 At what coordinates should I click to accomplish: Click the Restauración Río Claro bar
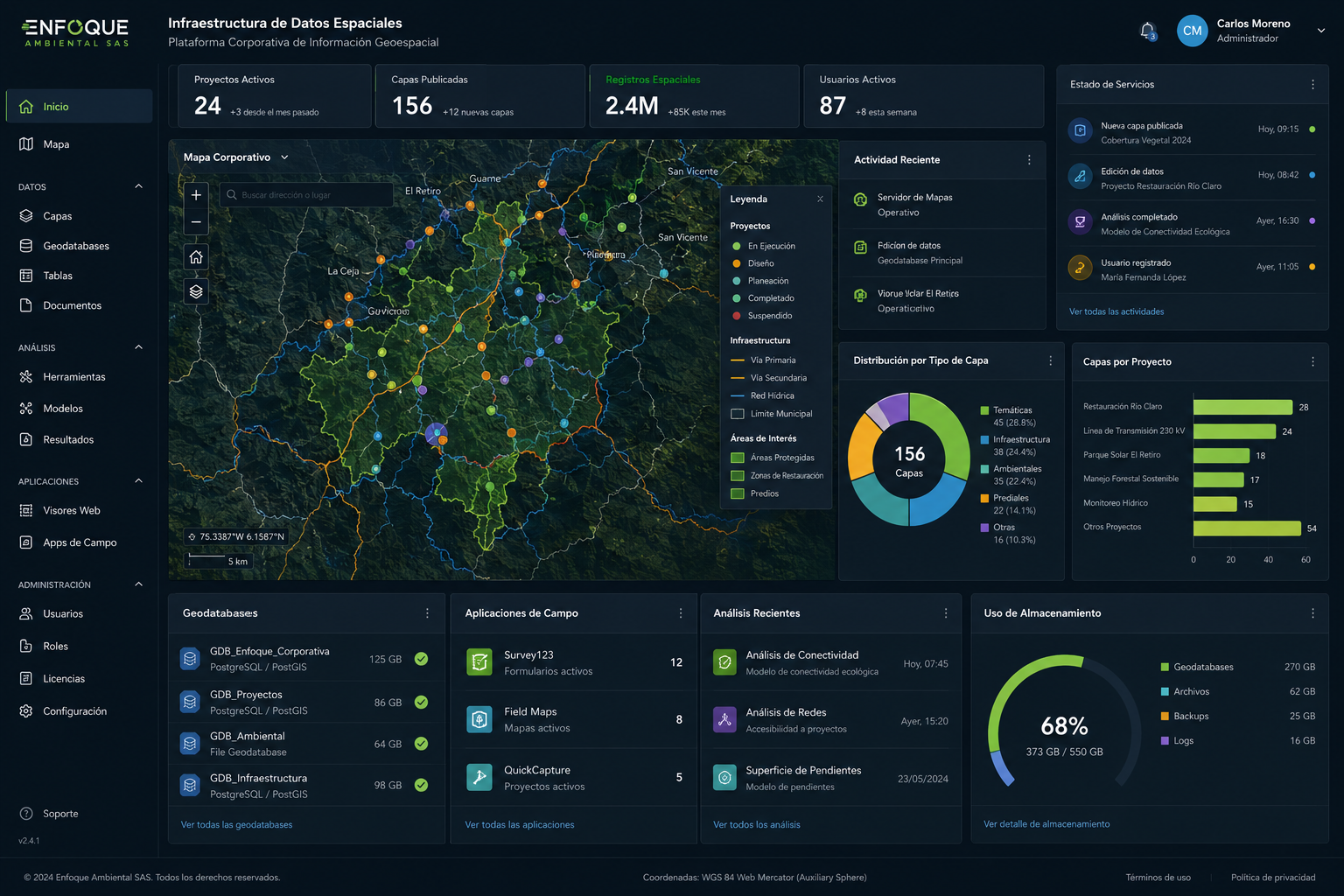pos(1242,407)
